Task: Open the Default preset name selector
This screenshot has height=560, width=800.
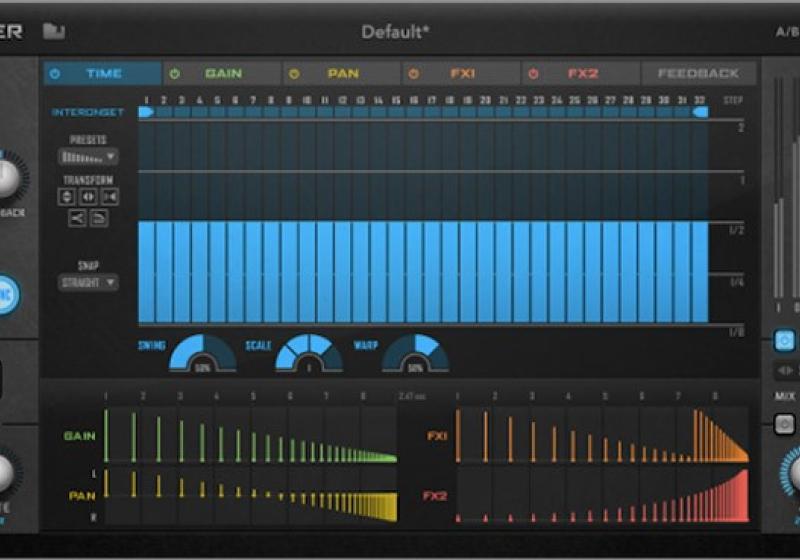Action: click(395, 32)
